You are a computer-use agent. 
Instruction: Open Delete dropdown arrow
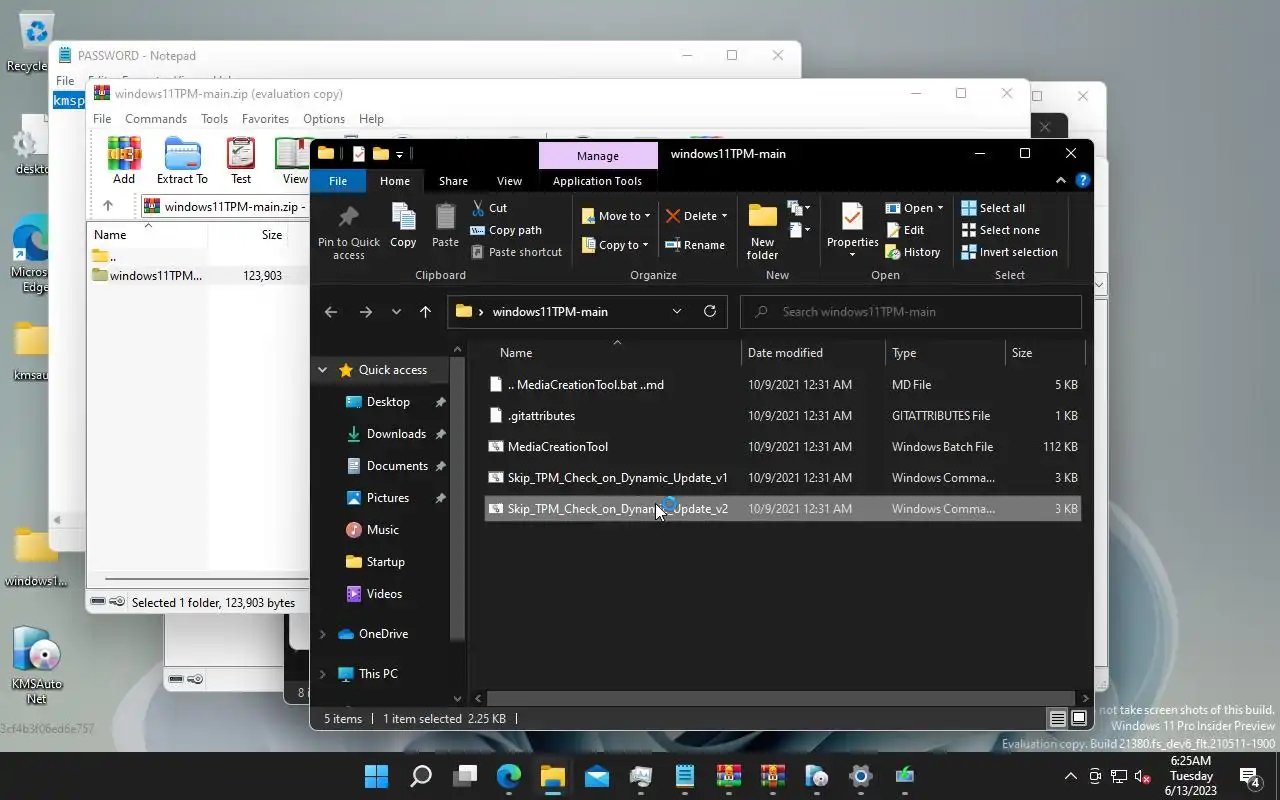coord(724,216)
